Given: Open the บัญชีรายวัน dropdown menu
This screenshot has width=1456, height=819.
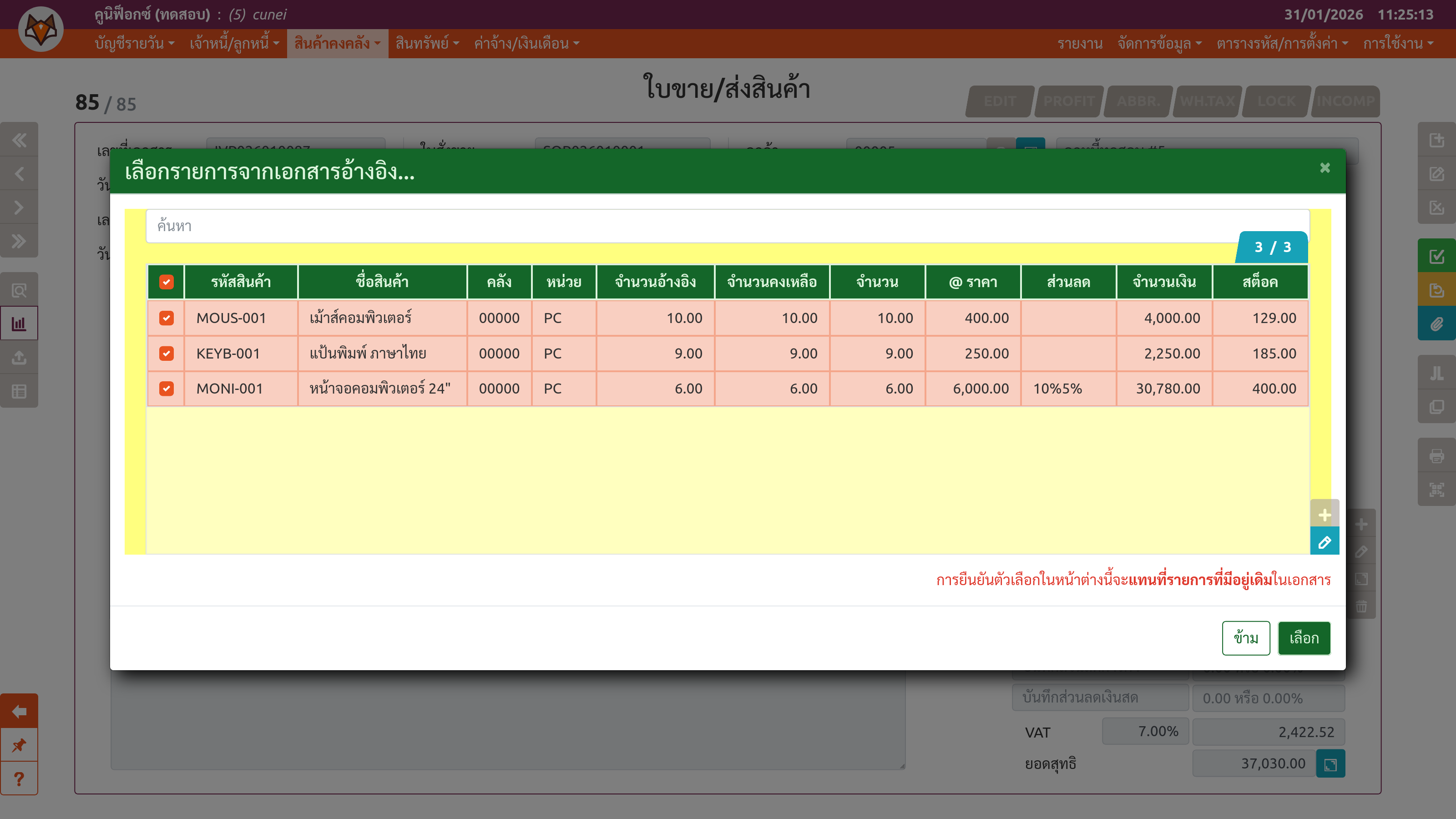Looking at the screenshot, I should click(x=135, y=44).
